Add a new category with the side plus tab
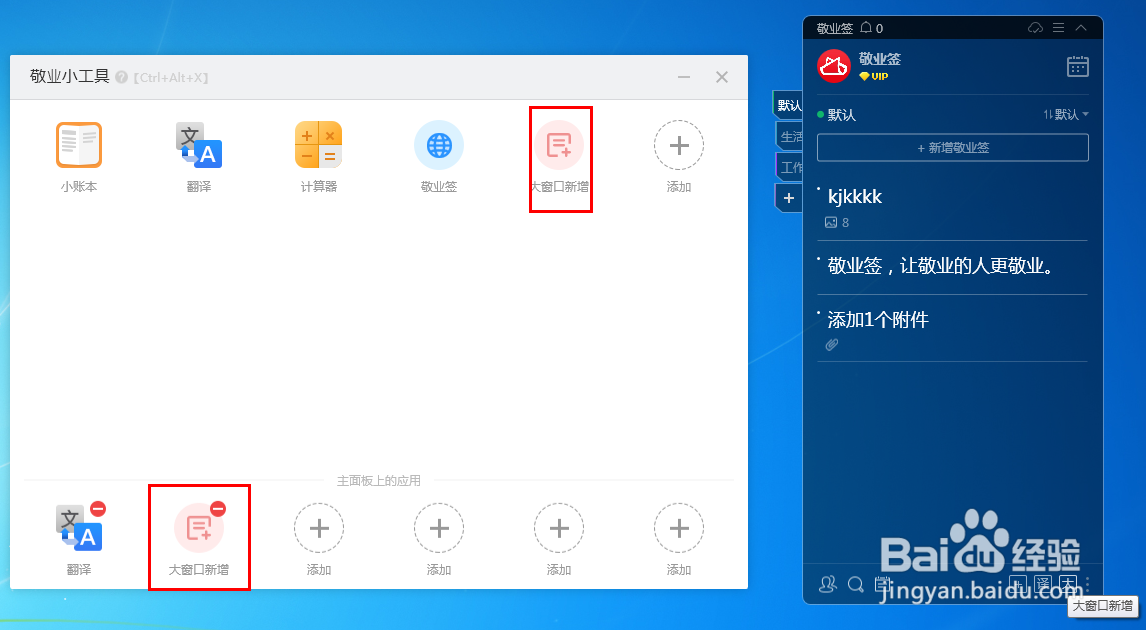The width and height of the screenshot is (1146, 630). [789, 197]
